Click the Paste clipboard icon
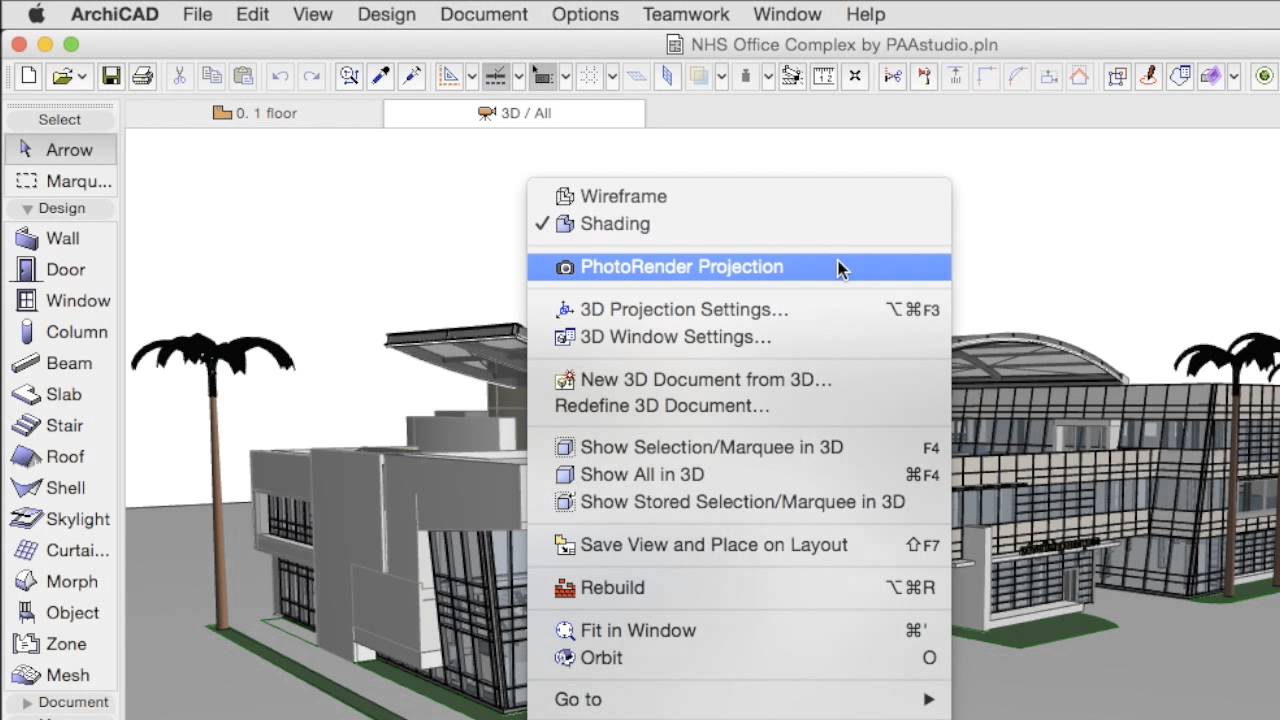Image resolution: width=1280 pixels, height=720 pixels. click(x=243, y=76)
